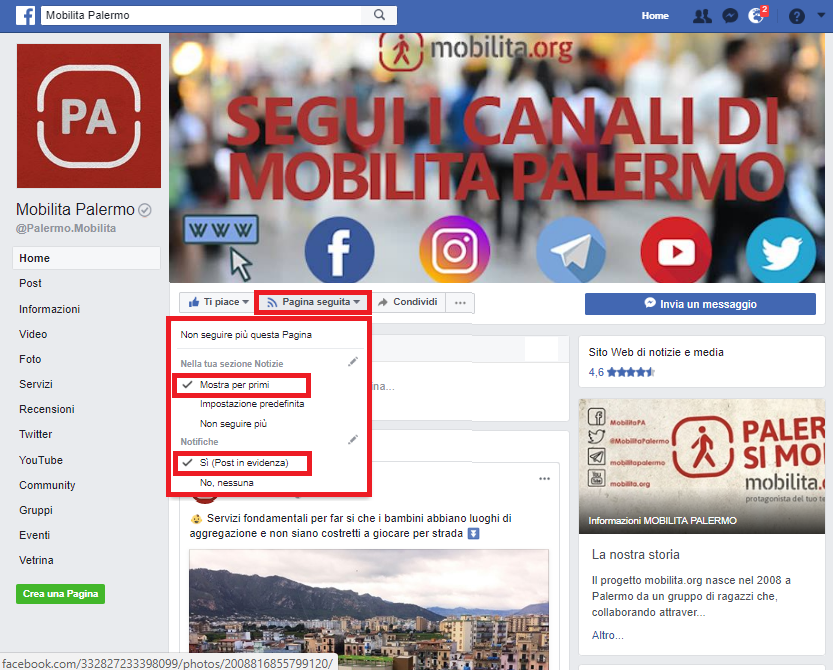This screenshot has width=833, height=670.
Task: Open notifications globe icon
Action: pos(756,15)
